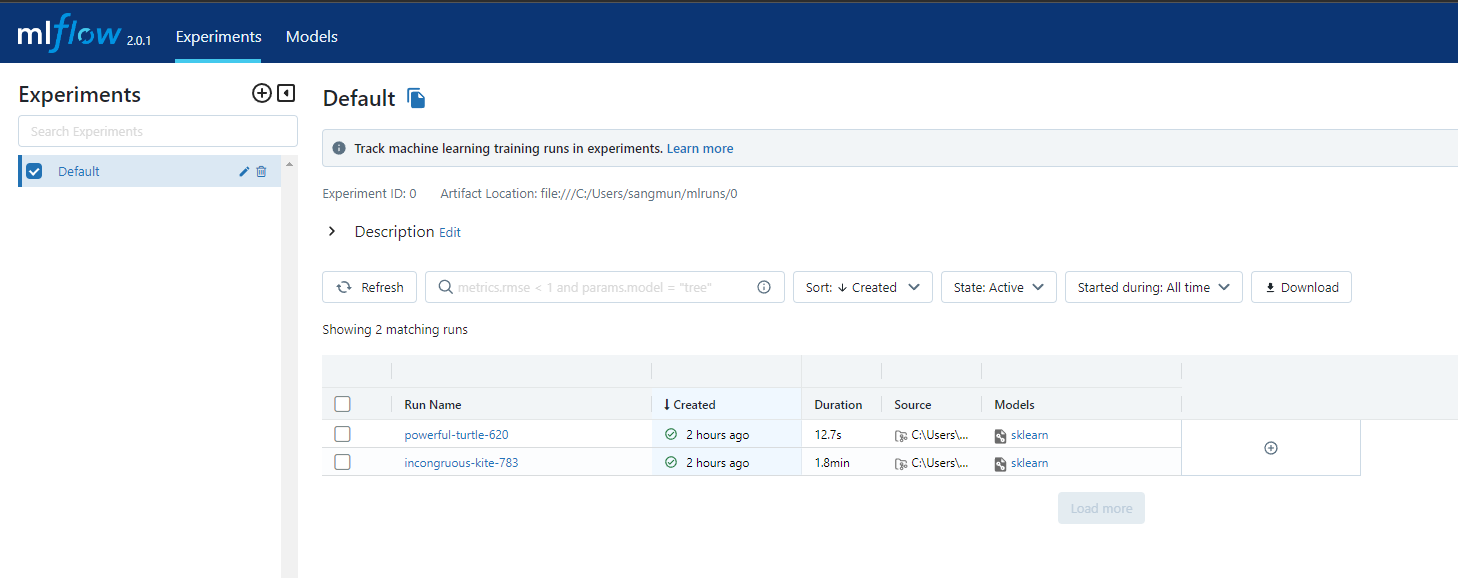The width and height of the screenshot is (1458, 578).
Task: Check the powerful-turtle-620 run checkbox
Action: (x=342, y=434)
